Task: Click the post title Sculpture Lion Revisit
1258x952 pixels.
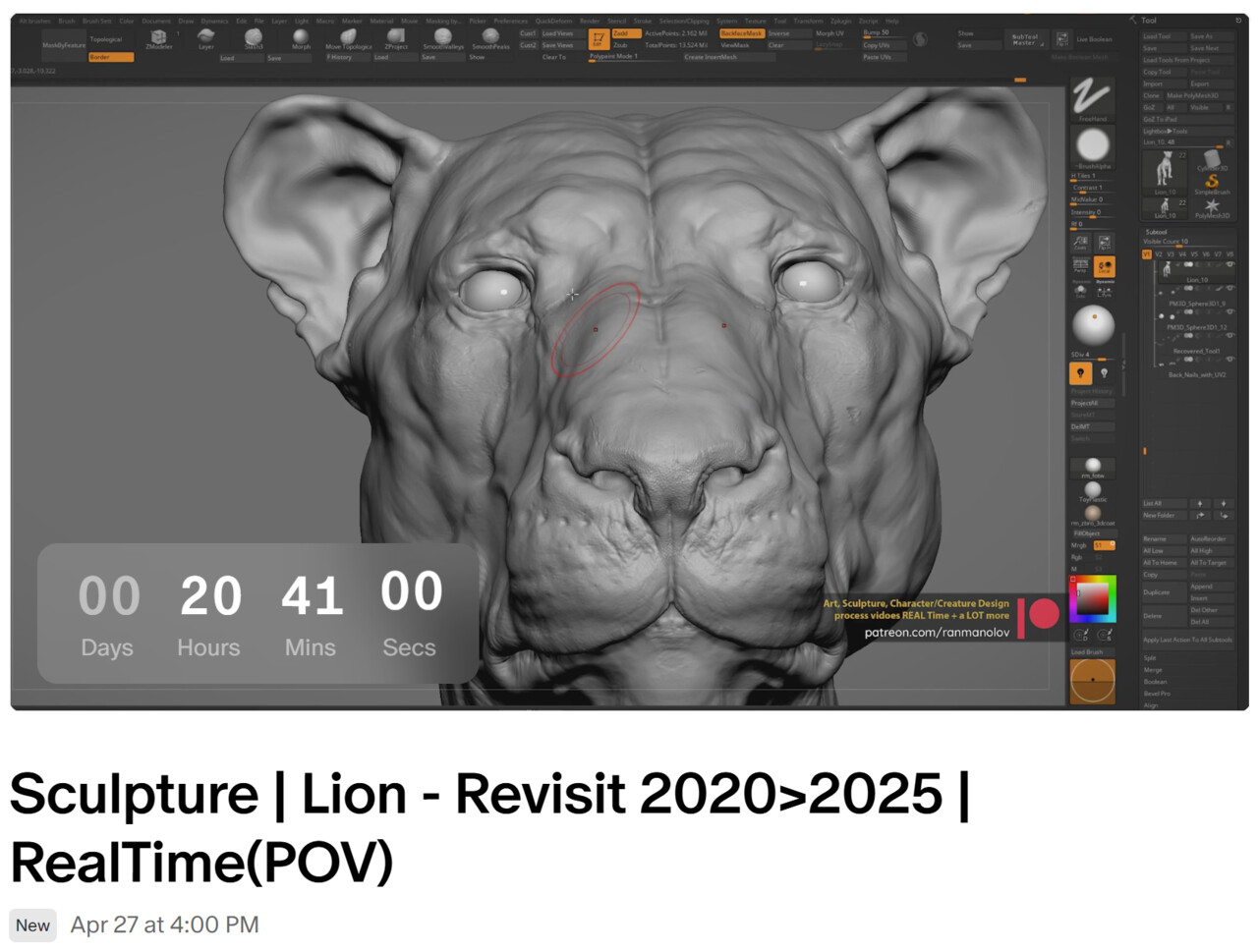Action: [x=489, y=827]
